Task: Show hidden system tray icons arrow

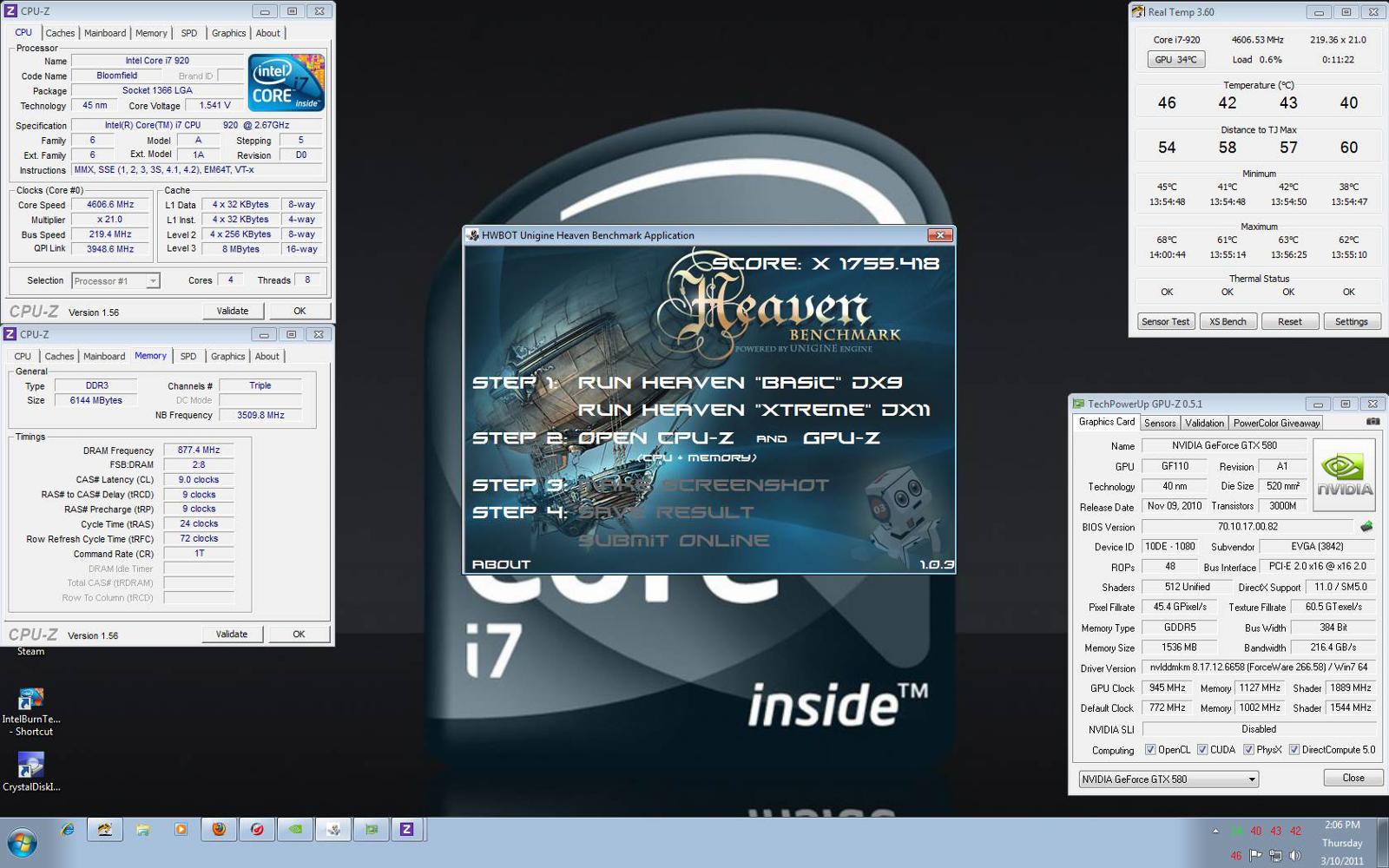Action: click(1215, 832)
